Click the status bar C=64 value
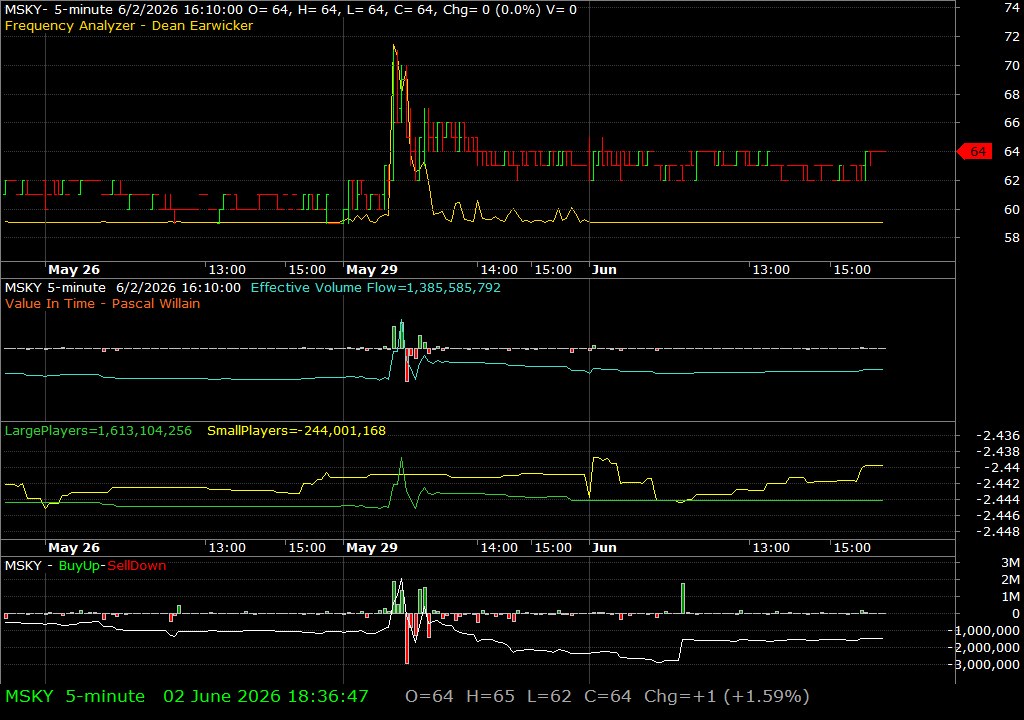 pos(608,696)
